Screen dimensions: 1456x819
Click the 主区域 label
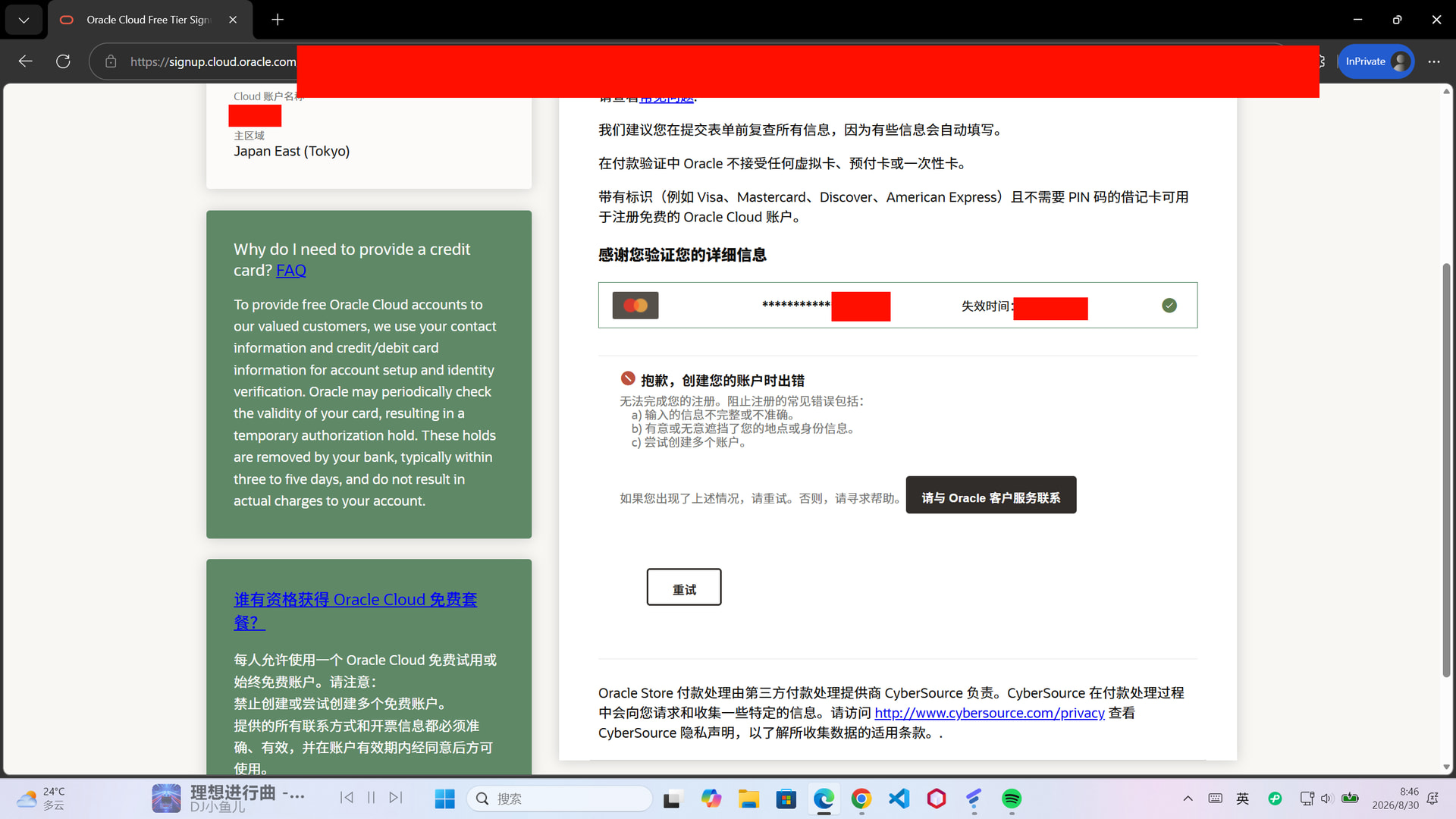click(249, 136)
